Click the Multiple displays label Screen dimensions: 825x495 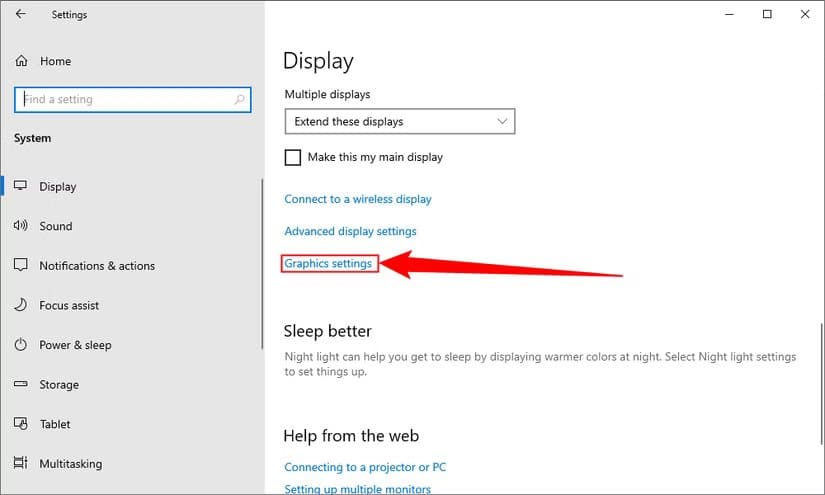327,94
